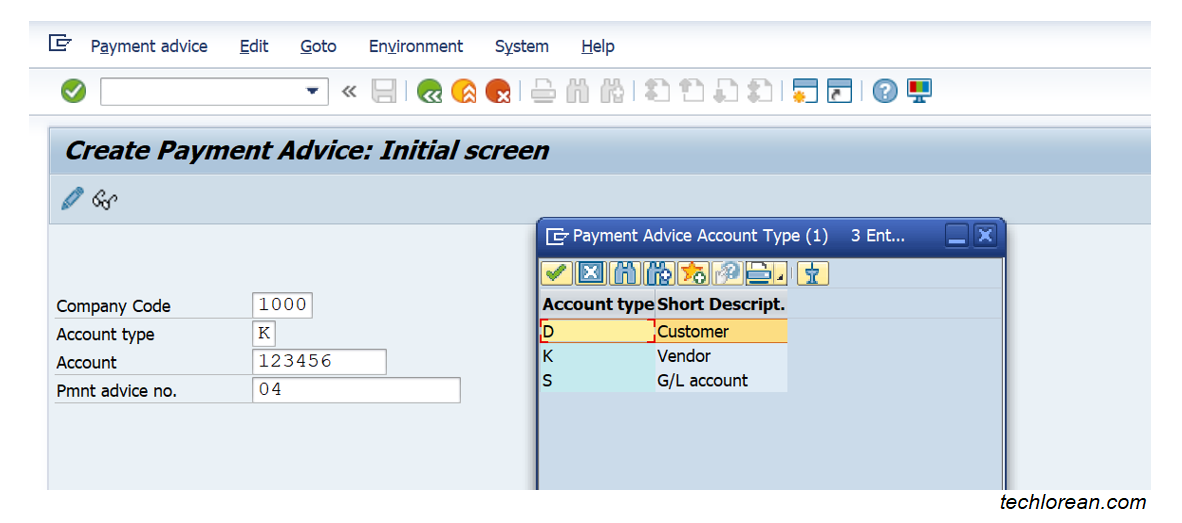Expand the popup Print button dropdown arrow

click(781, 276)
